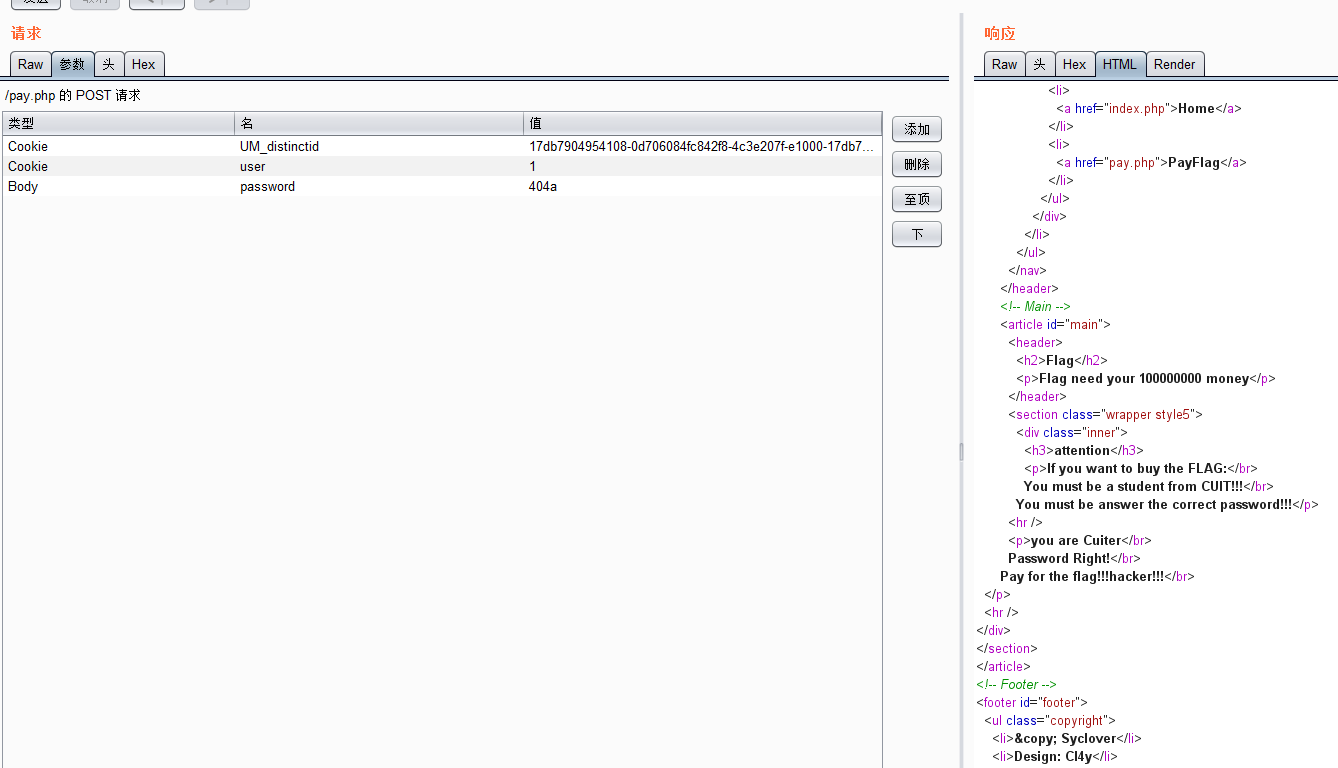
Task: Click the <!-- Main --> comment line
Action: point(1035,306)
